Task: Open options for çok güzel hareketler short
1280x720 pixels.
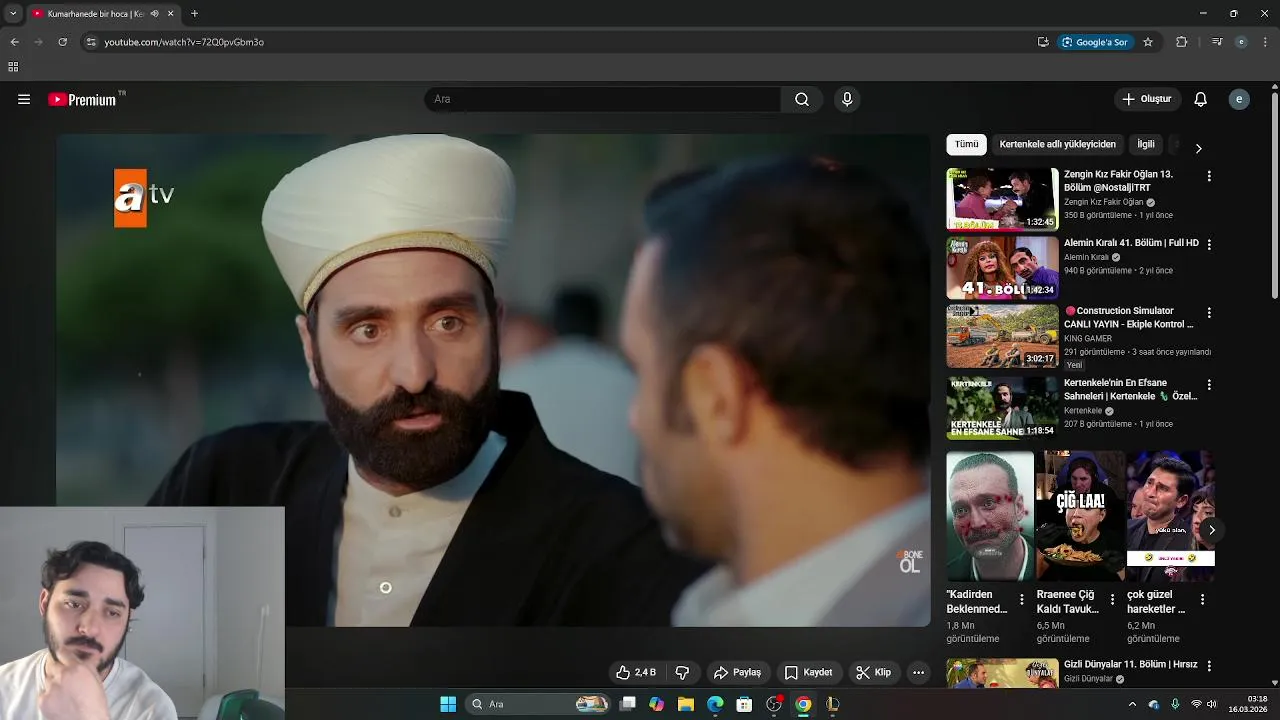Action: tap(1202, 600)
